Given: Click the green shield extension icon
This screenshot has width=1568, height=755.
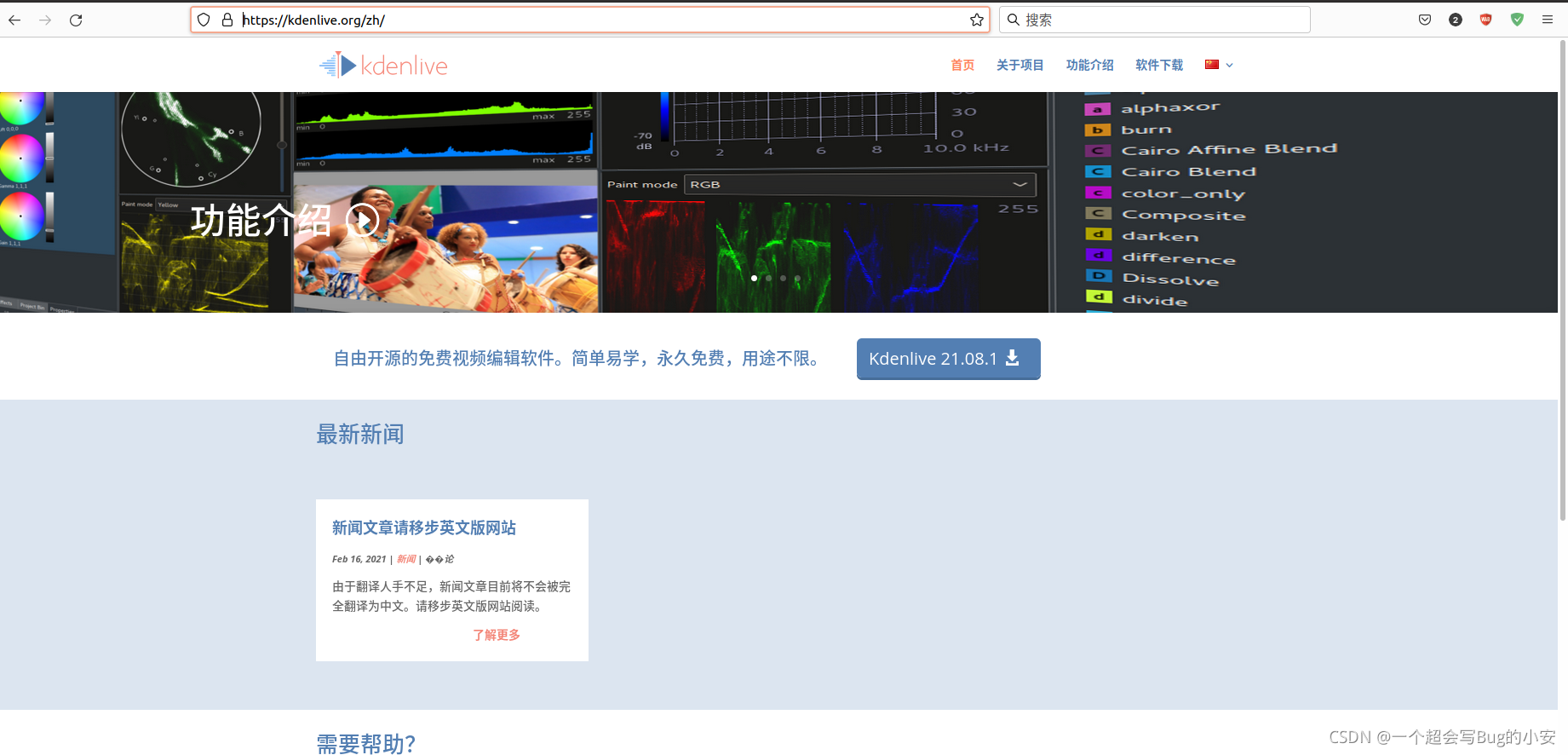Looking at the screenshot, I should [x=1517, y=20].
